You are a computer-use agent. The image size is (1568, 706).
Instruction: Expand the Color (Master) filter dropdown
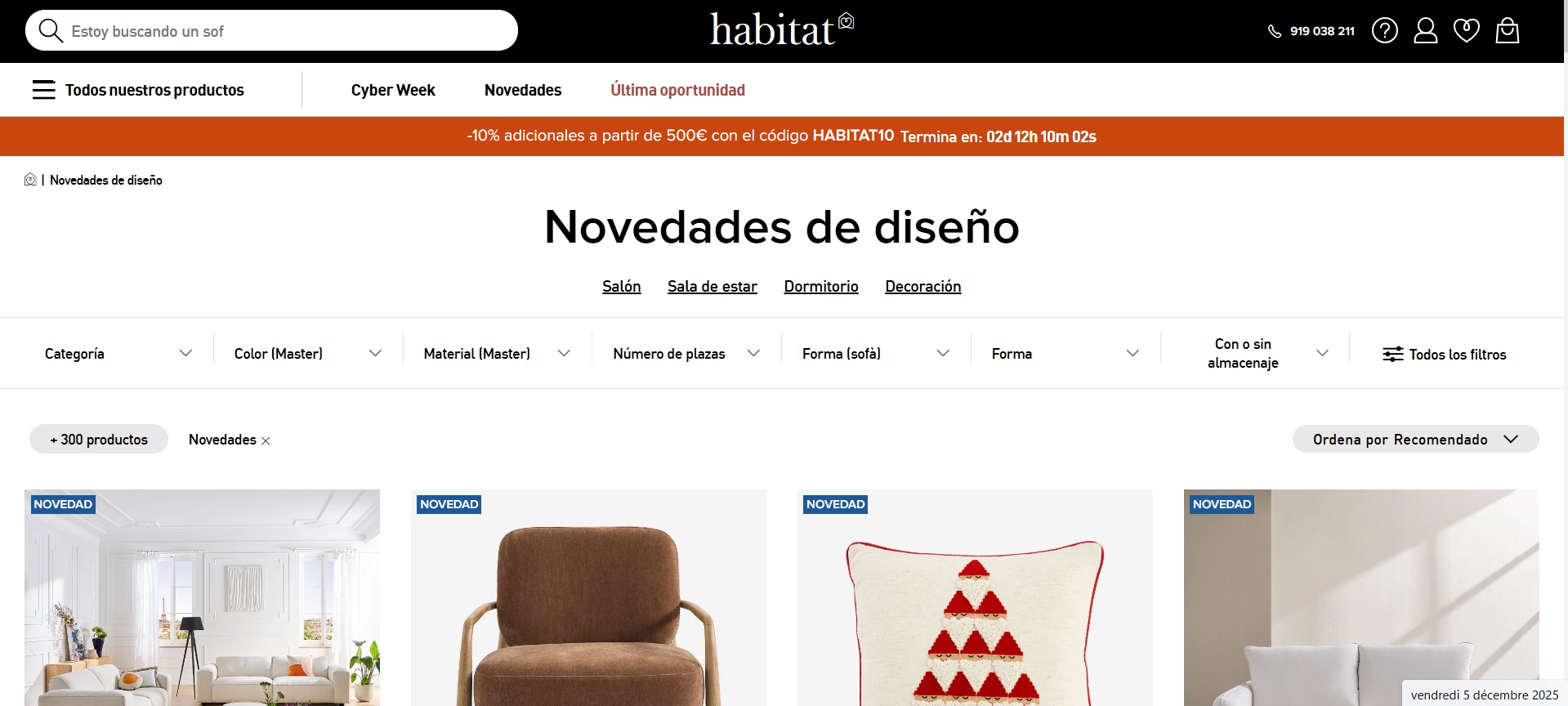tap(308, 353)
